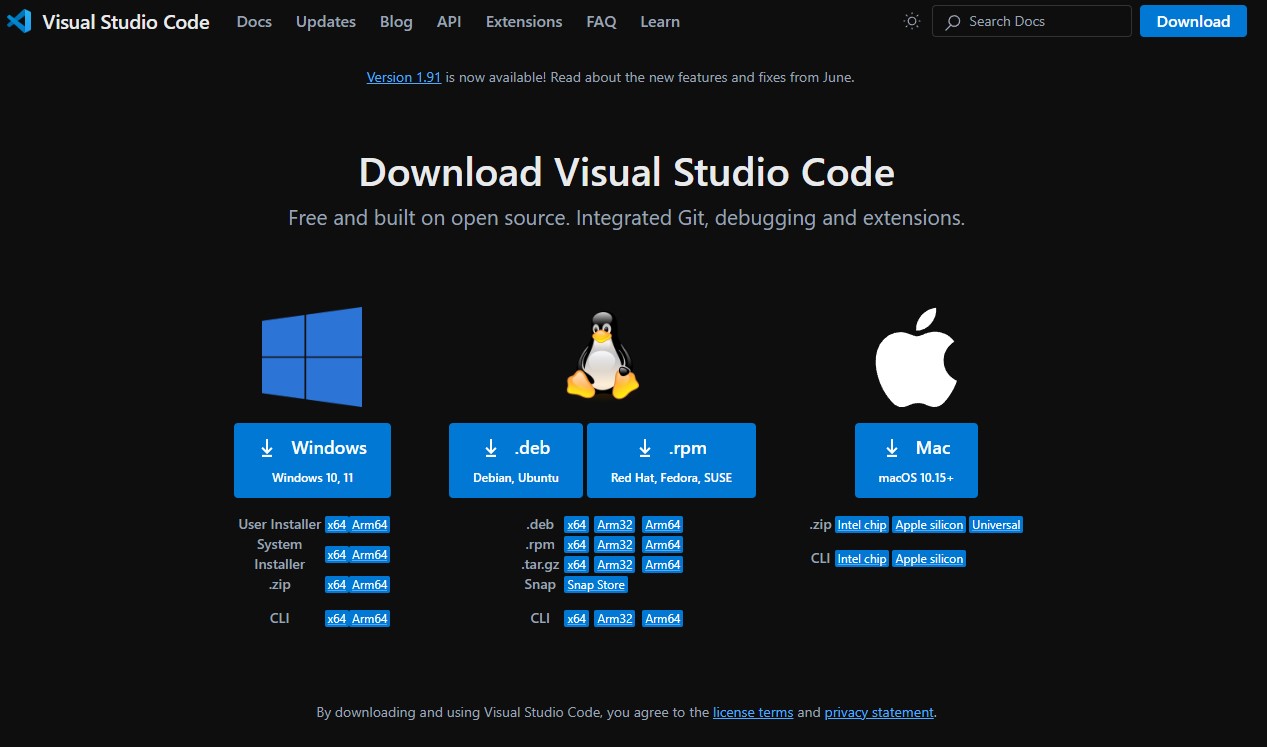The image size is (1267, 747).
Task: Download Windows System Installer Arm64
Action: (x=369, y=555)
